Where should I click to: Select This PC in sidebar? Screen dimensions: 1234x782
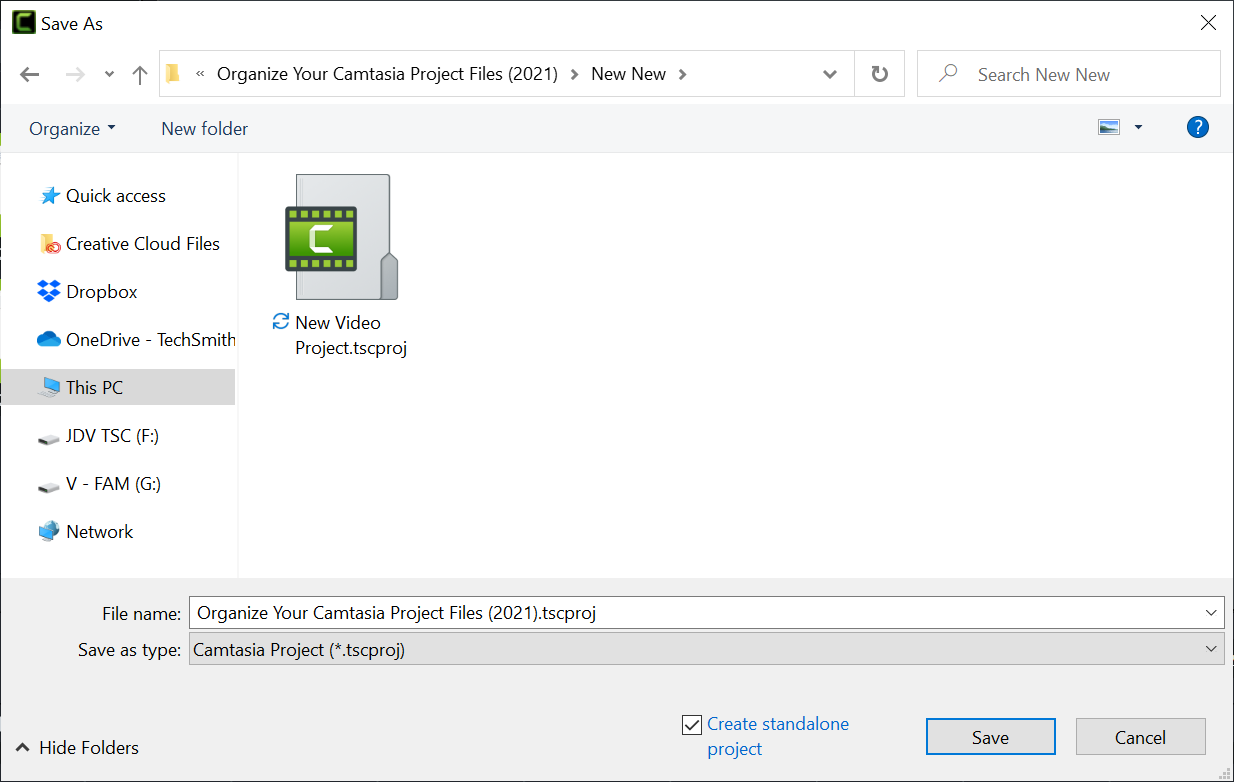(118, 387)
